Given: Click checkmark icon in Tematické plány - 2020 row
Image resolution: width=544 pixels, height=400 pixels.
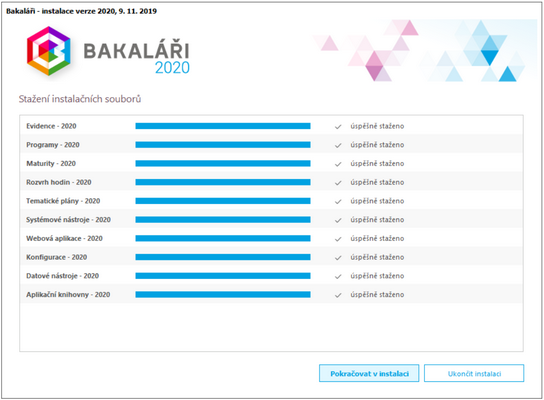Looking at the screenshot, I should pyautogui.click(x=338, y=202).
